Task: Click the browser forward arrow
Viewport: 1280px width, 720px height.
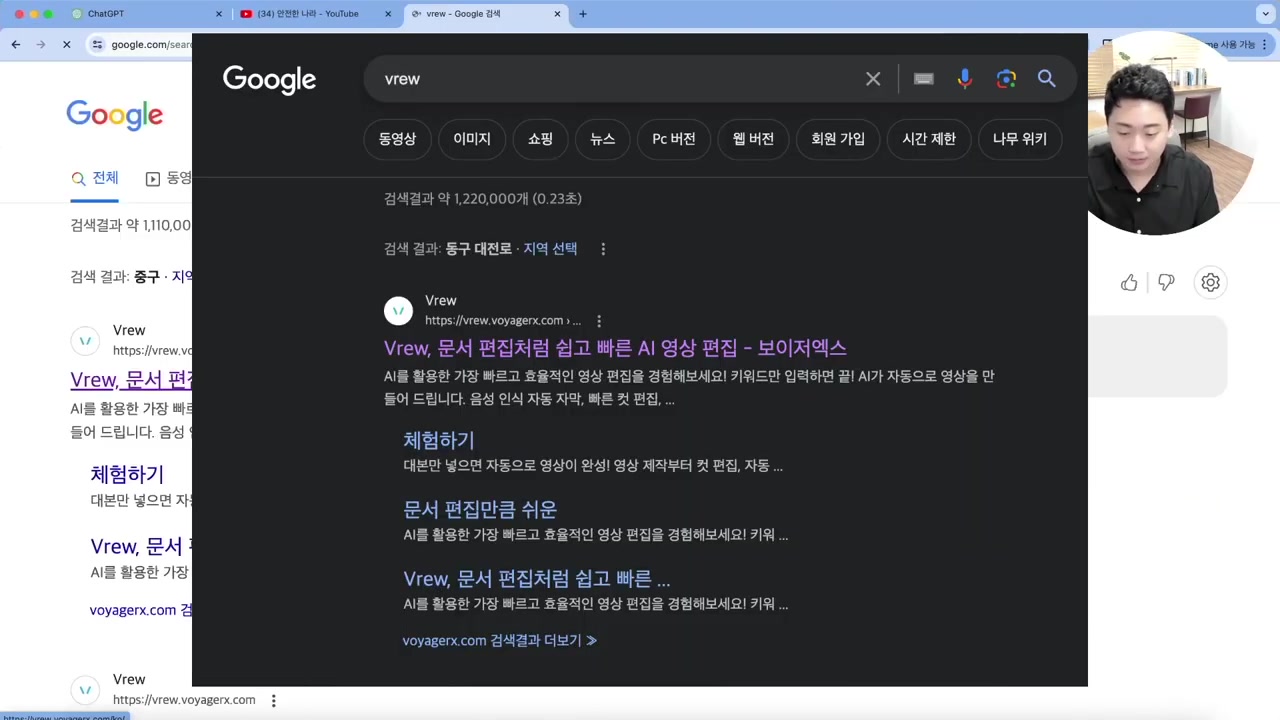Action: pyautogui.click(x=41, y=44)
